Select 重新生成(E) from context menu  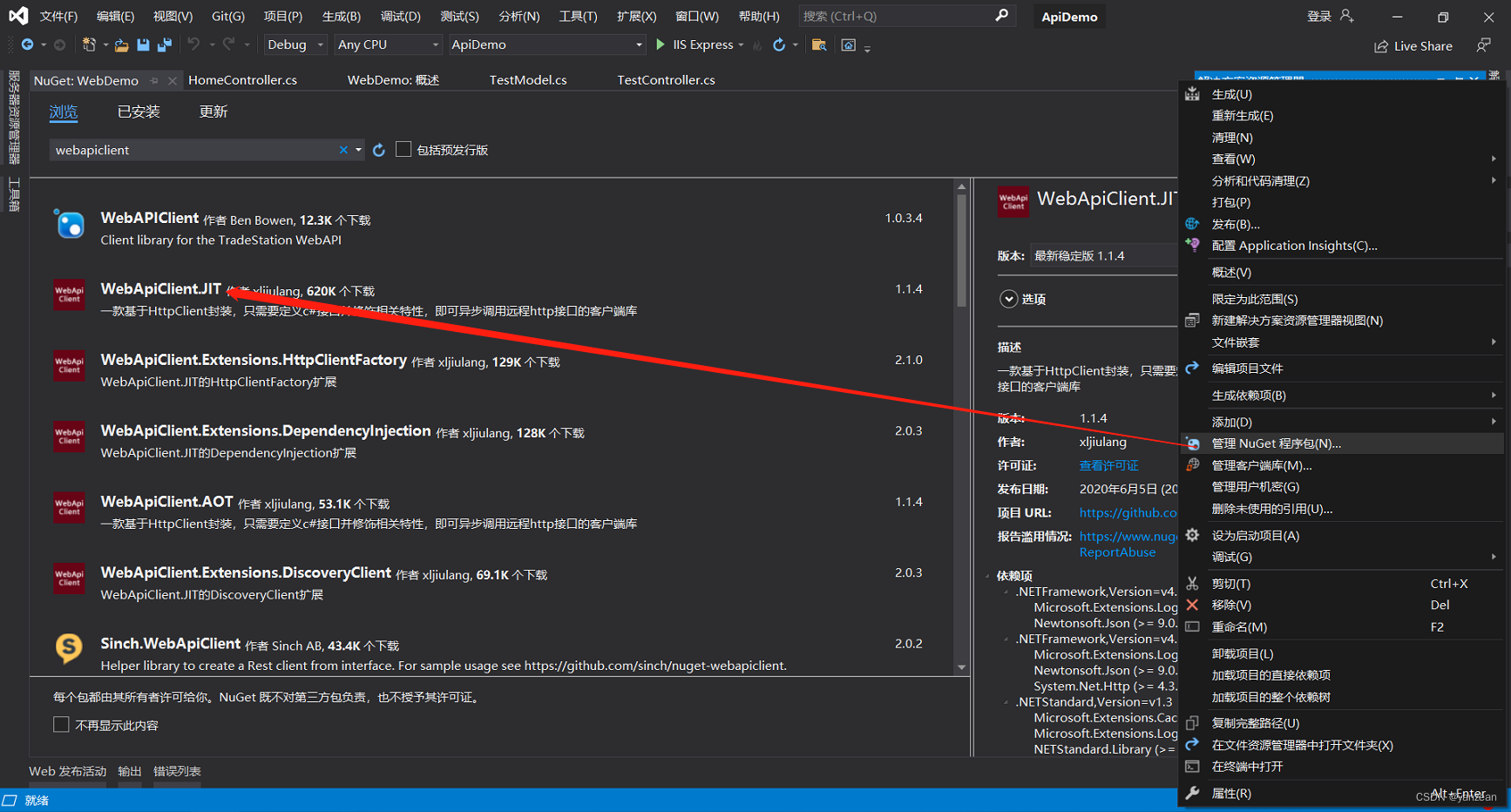click(x=1342, y=116)
